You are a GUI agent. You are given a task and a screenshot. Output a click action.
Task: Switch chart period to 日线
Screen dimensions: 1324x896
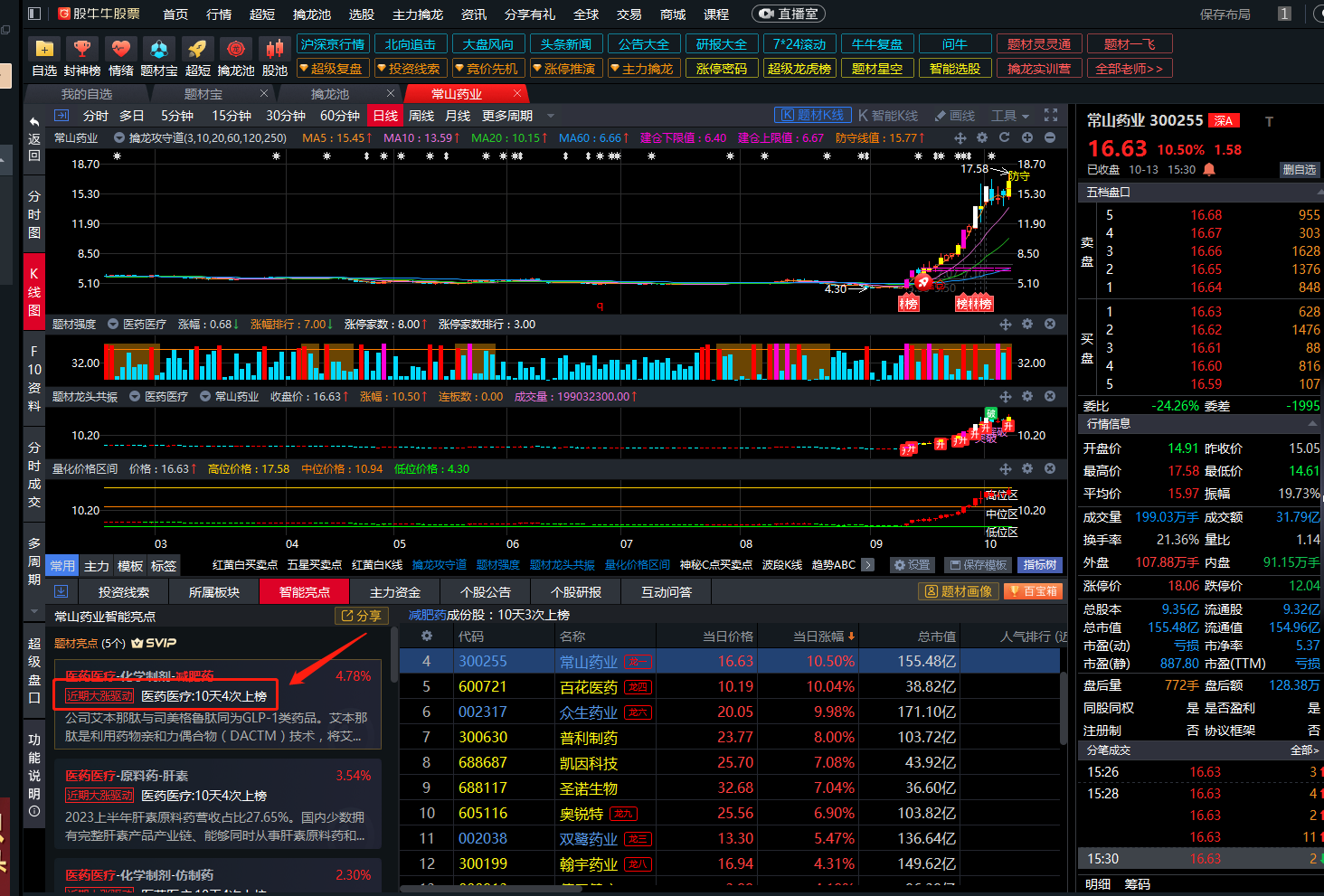(x=385, y=116)
